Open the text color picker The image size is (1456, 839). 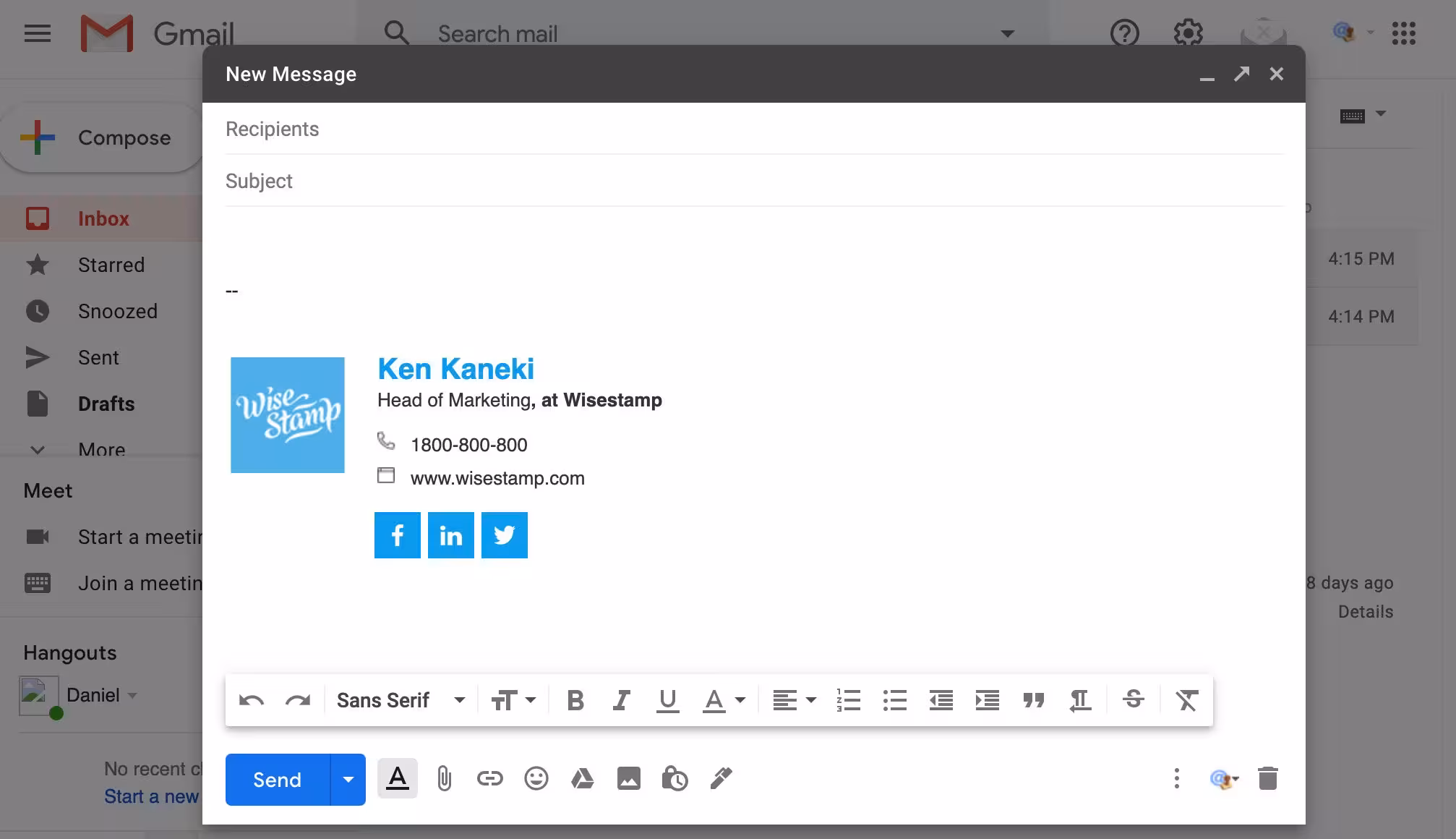pos(724,700)
